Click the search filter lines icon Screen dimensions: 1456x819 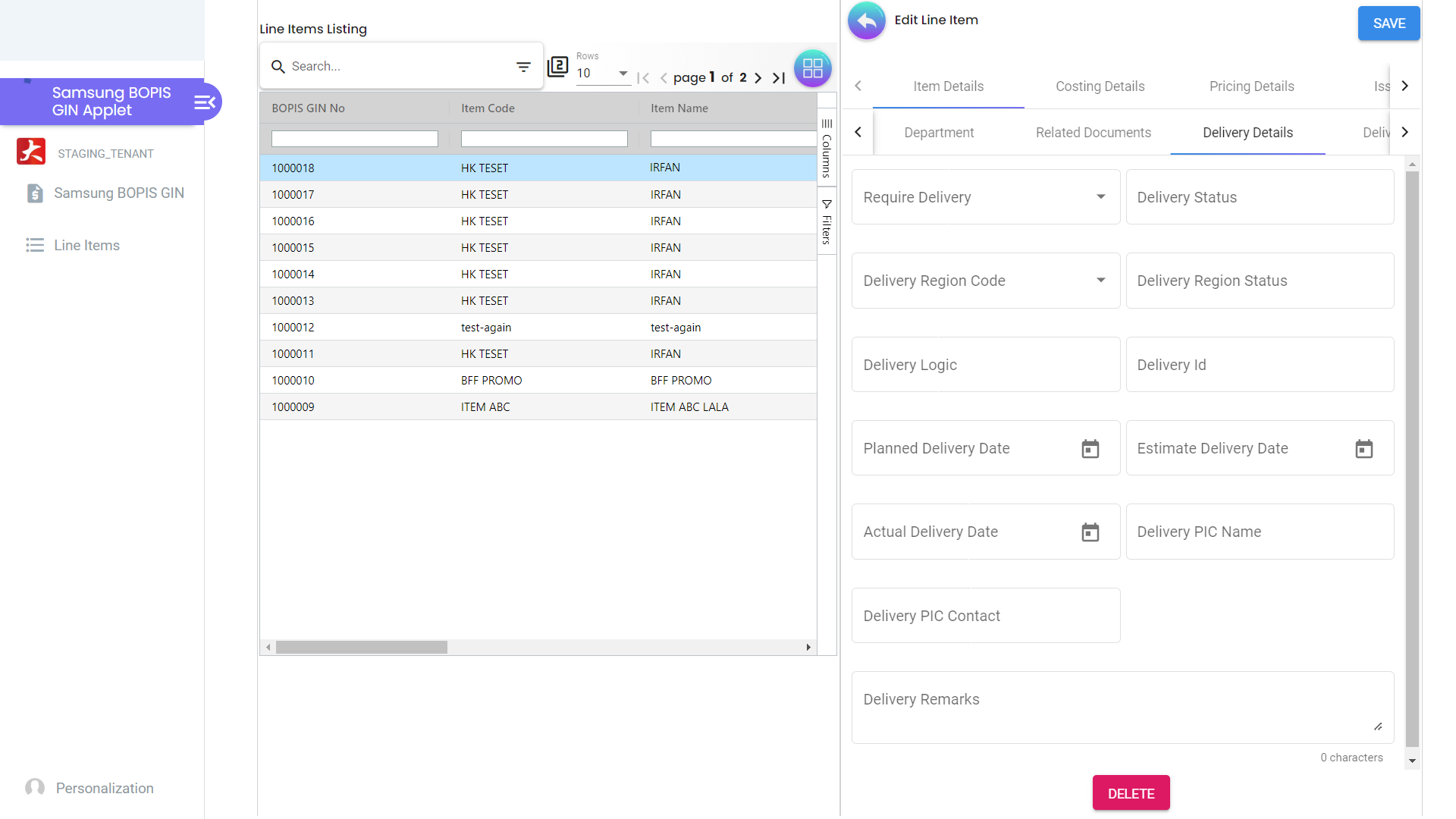click(x=523, y=67)
